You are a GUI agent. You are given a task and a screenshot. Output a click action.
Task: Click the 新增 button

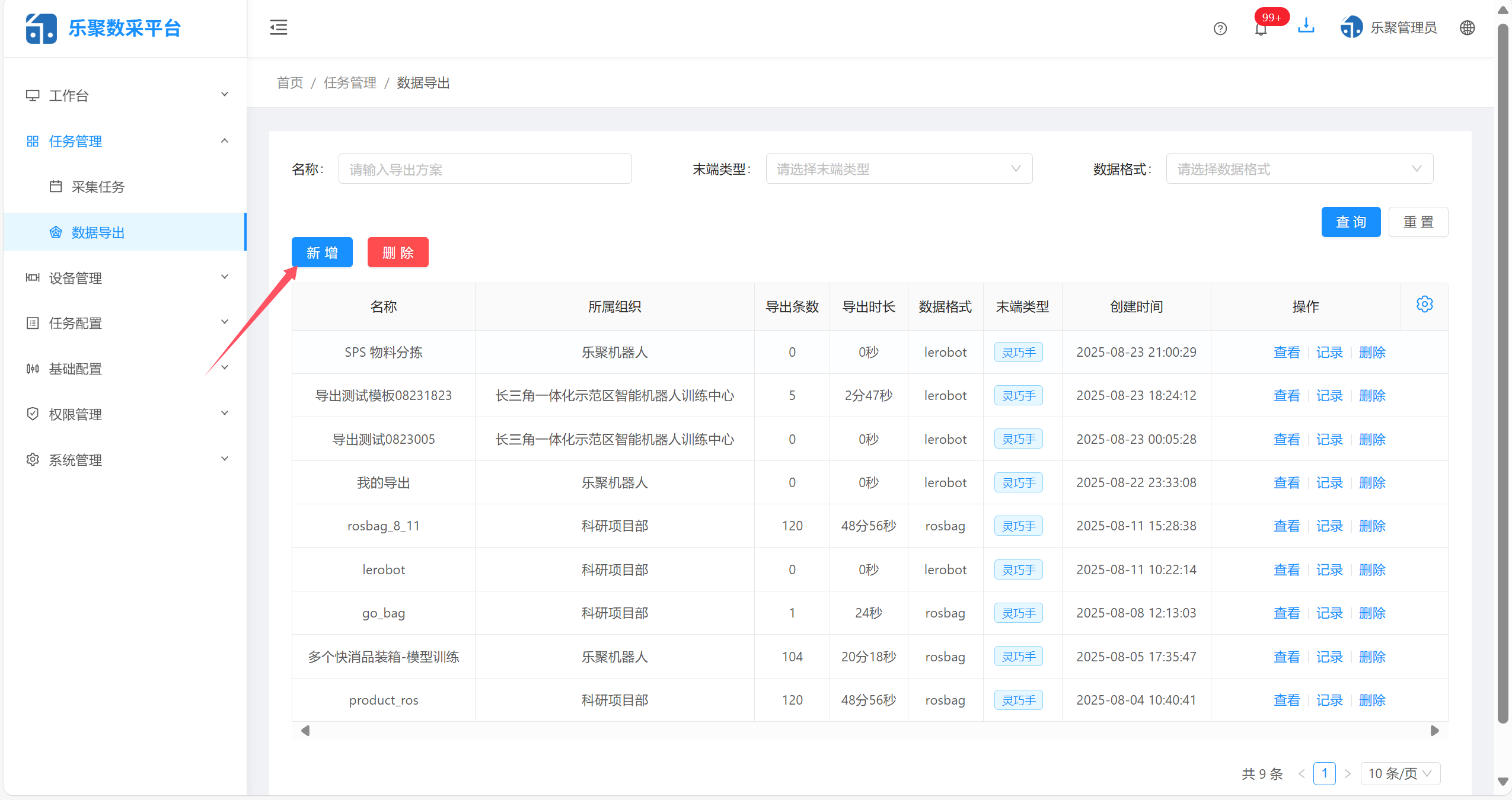[x=322, y=252]
